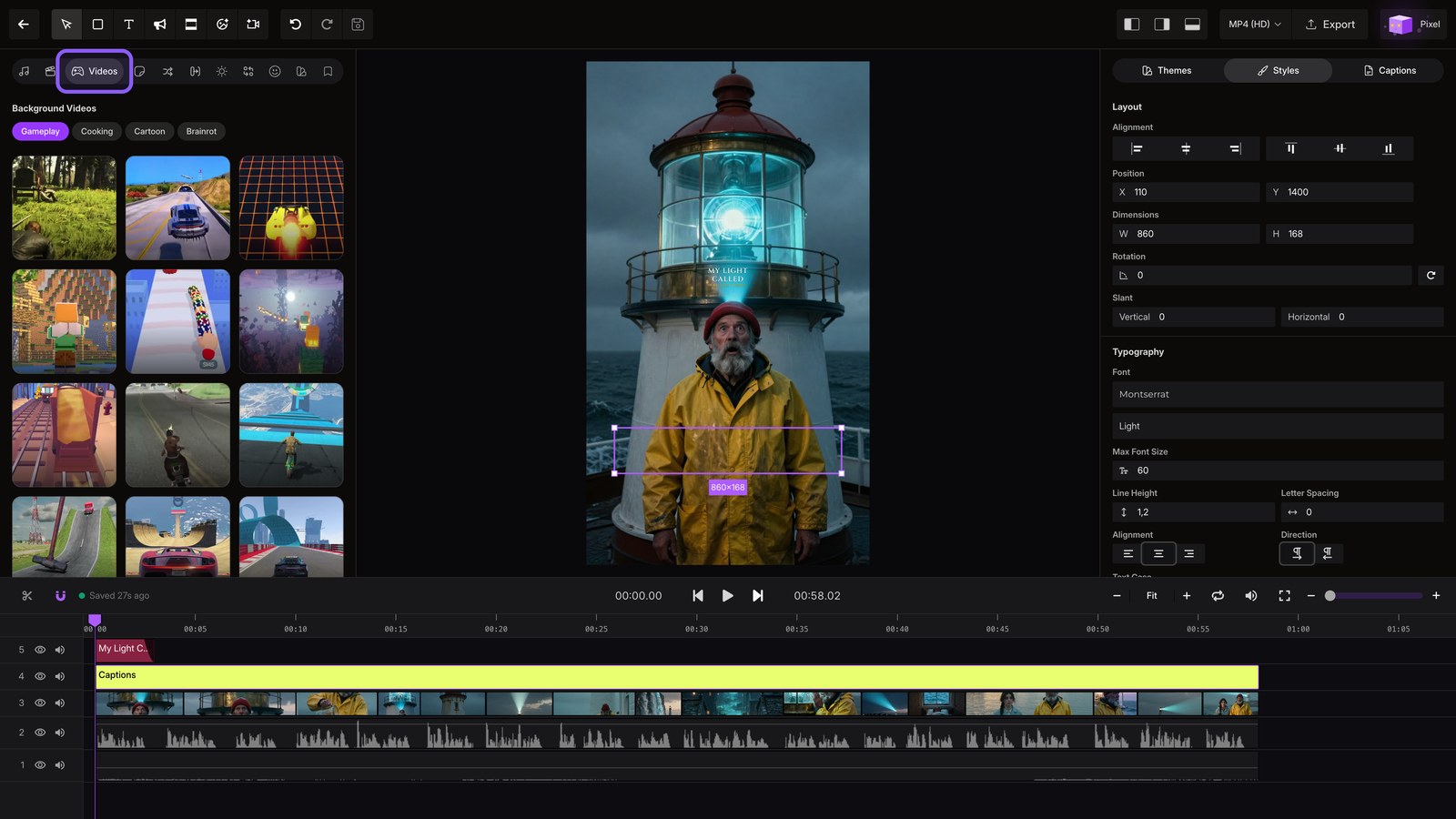Image resolution: width=1456 pixels, height=819 pixels.
Task: Switch to the Captions tab
Action: point(1390,70)
